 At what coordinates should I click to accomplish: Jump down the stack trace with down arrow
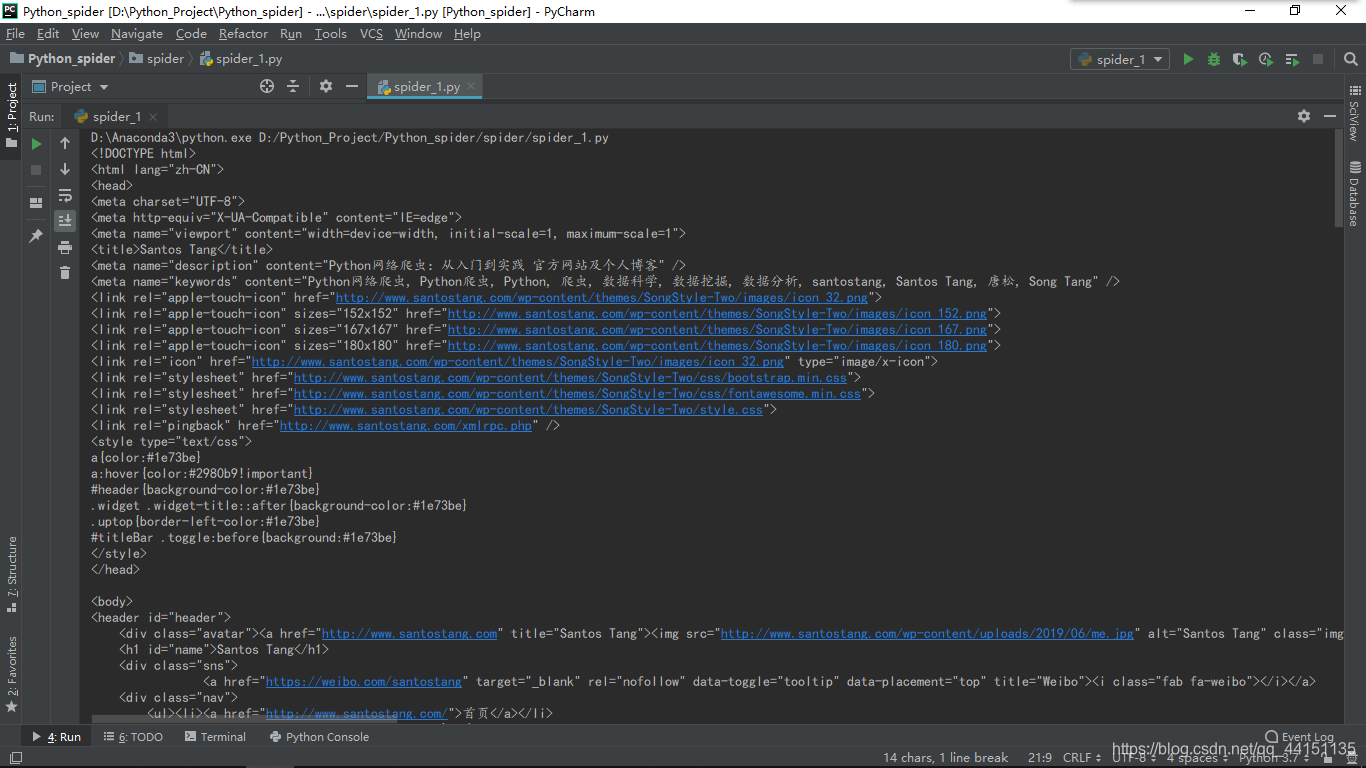click(x=65, y=170)
